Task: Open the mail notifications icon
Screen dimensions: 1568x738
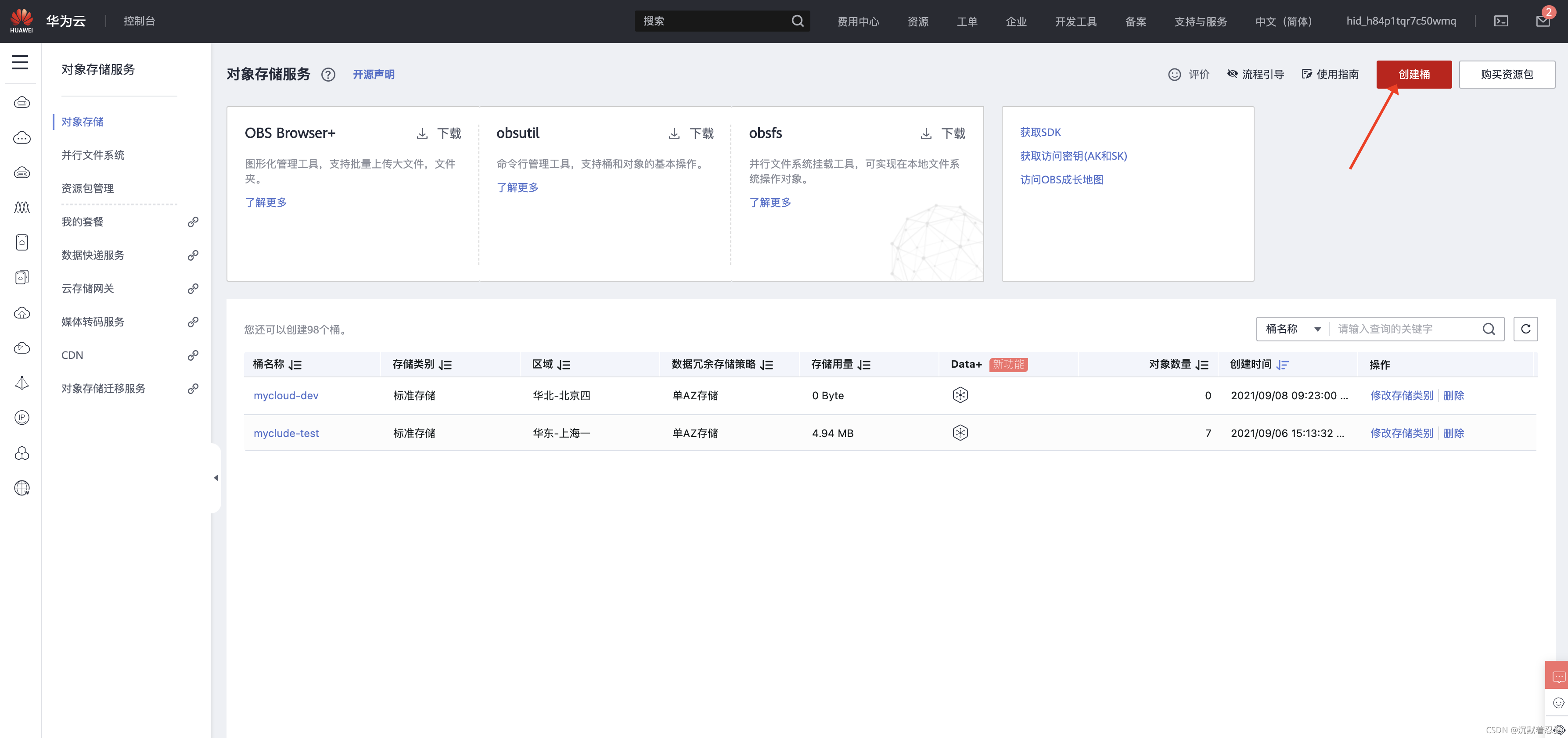Action: tap(1543, 21)
